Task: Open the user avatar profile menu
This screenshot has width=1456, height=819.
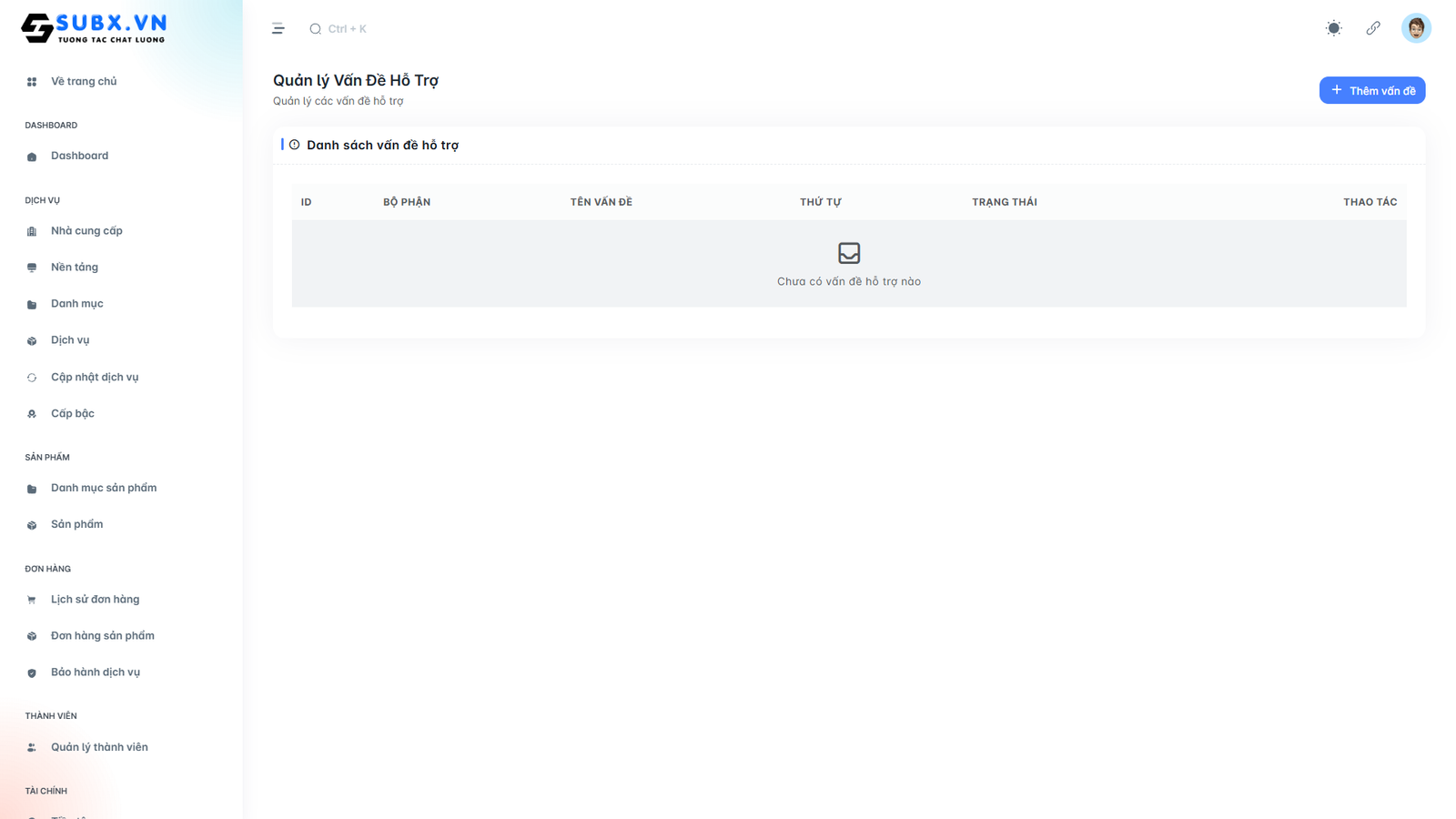Action: 1415,28
